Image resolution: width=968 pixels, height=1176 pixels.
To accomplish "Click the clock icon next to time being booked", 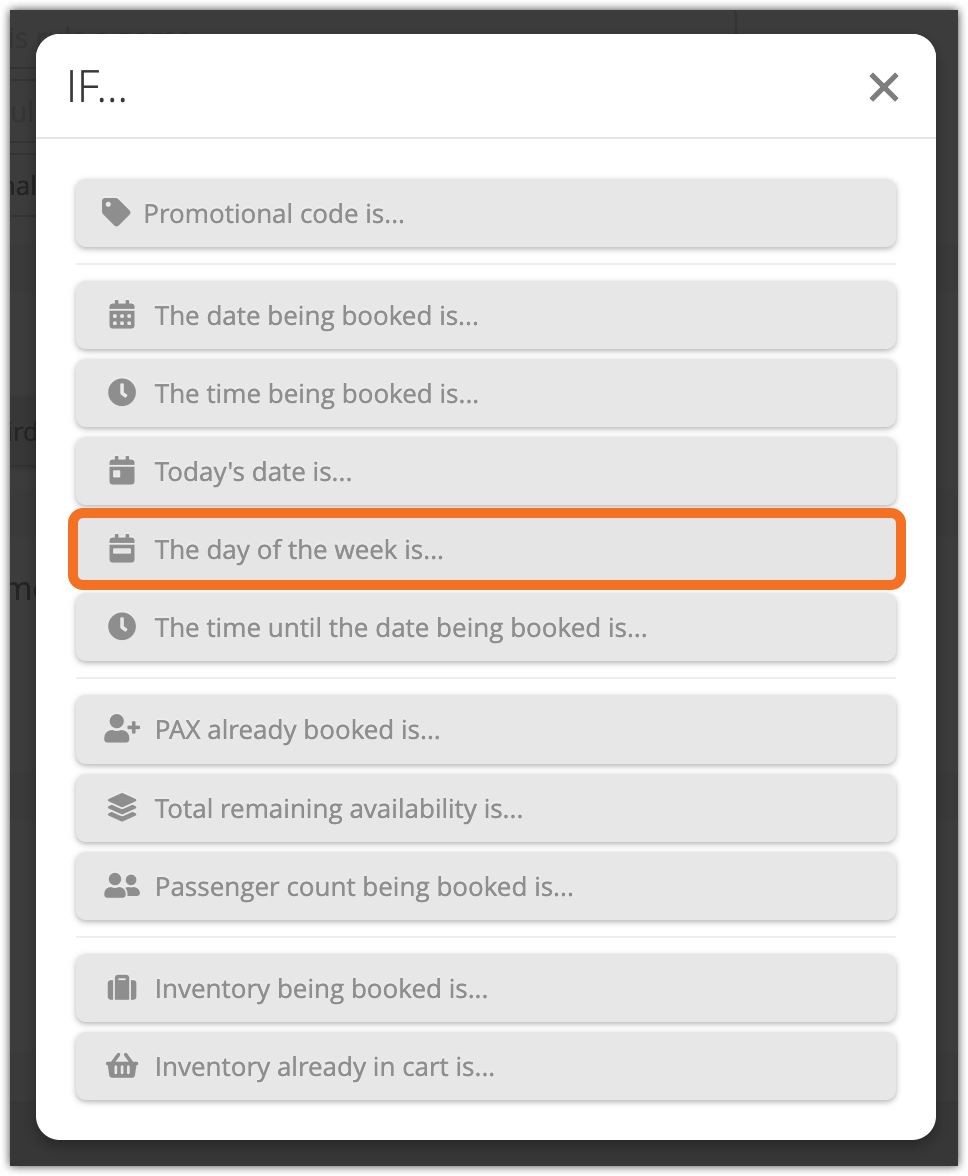I will (122, 393).
